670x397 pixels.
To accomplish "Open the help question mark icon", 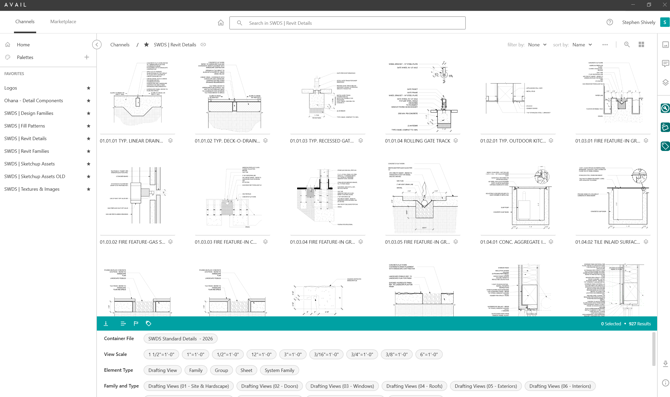I will (x=609, y=22).
